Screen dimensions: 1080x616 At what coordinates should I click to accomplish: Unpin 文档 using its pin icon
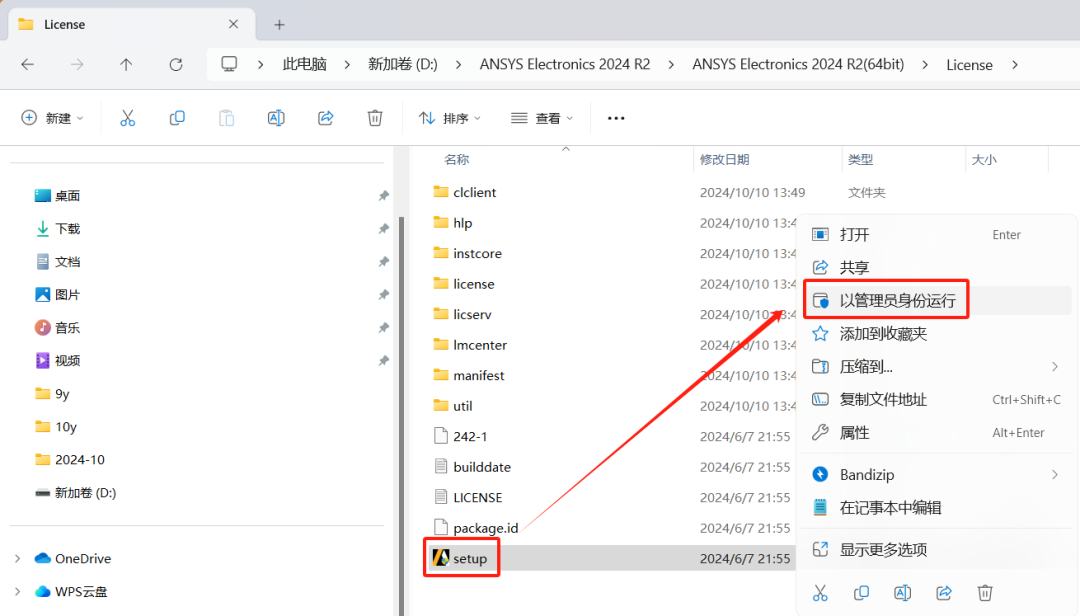(x=384, y=262)
